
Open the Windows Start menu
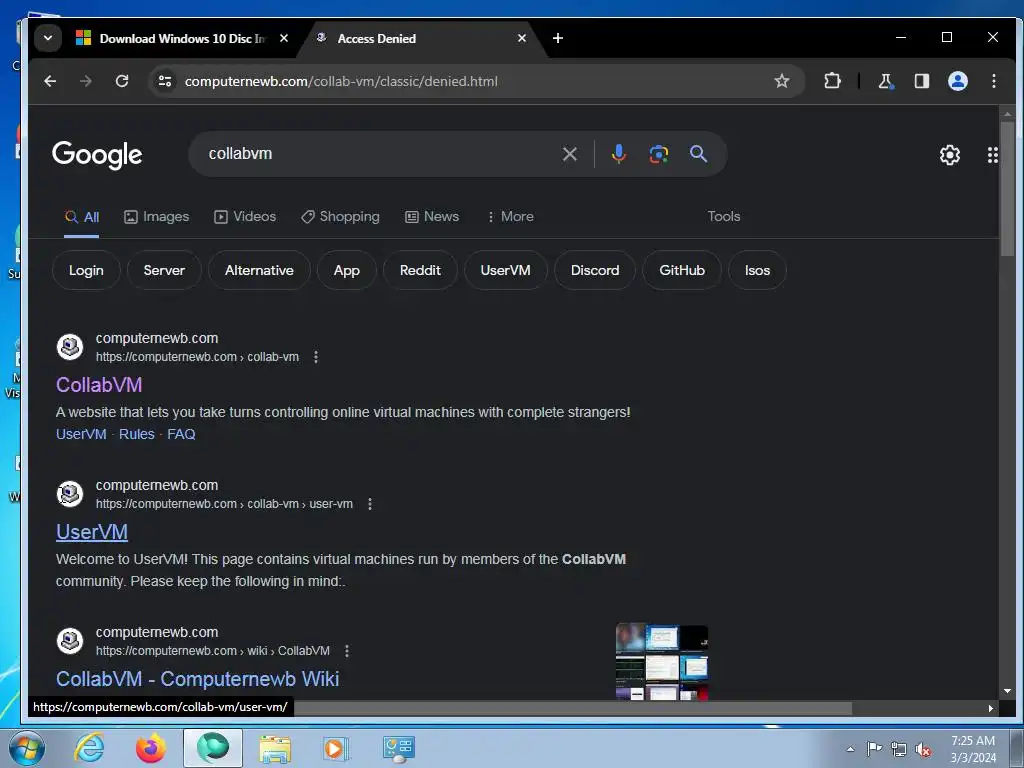click(x=26, y=748)
